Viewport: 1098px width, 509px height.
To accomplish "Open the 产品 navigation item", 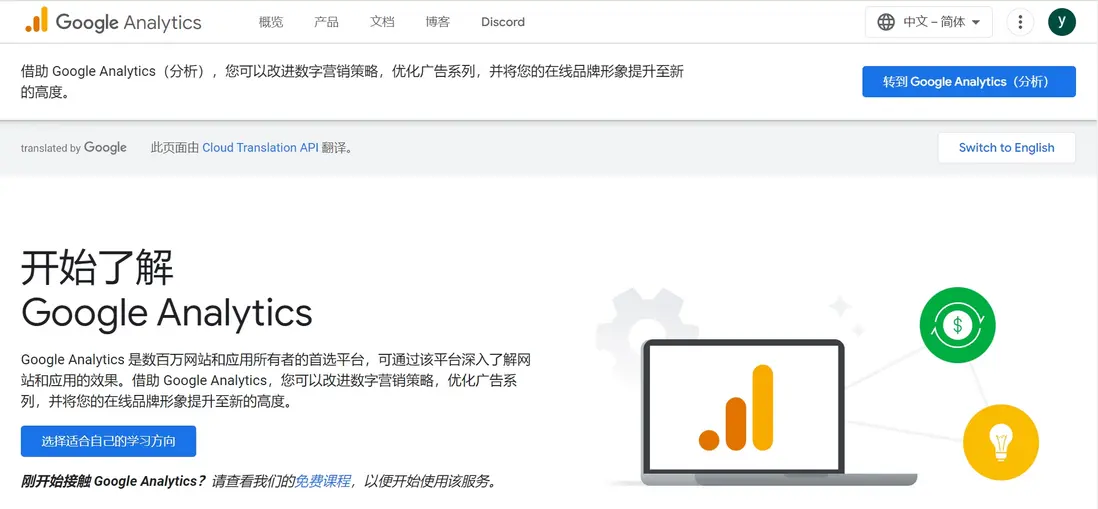I will [326, 22].
